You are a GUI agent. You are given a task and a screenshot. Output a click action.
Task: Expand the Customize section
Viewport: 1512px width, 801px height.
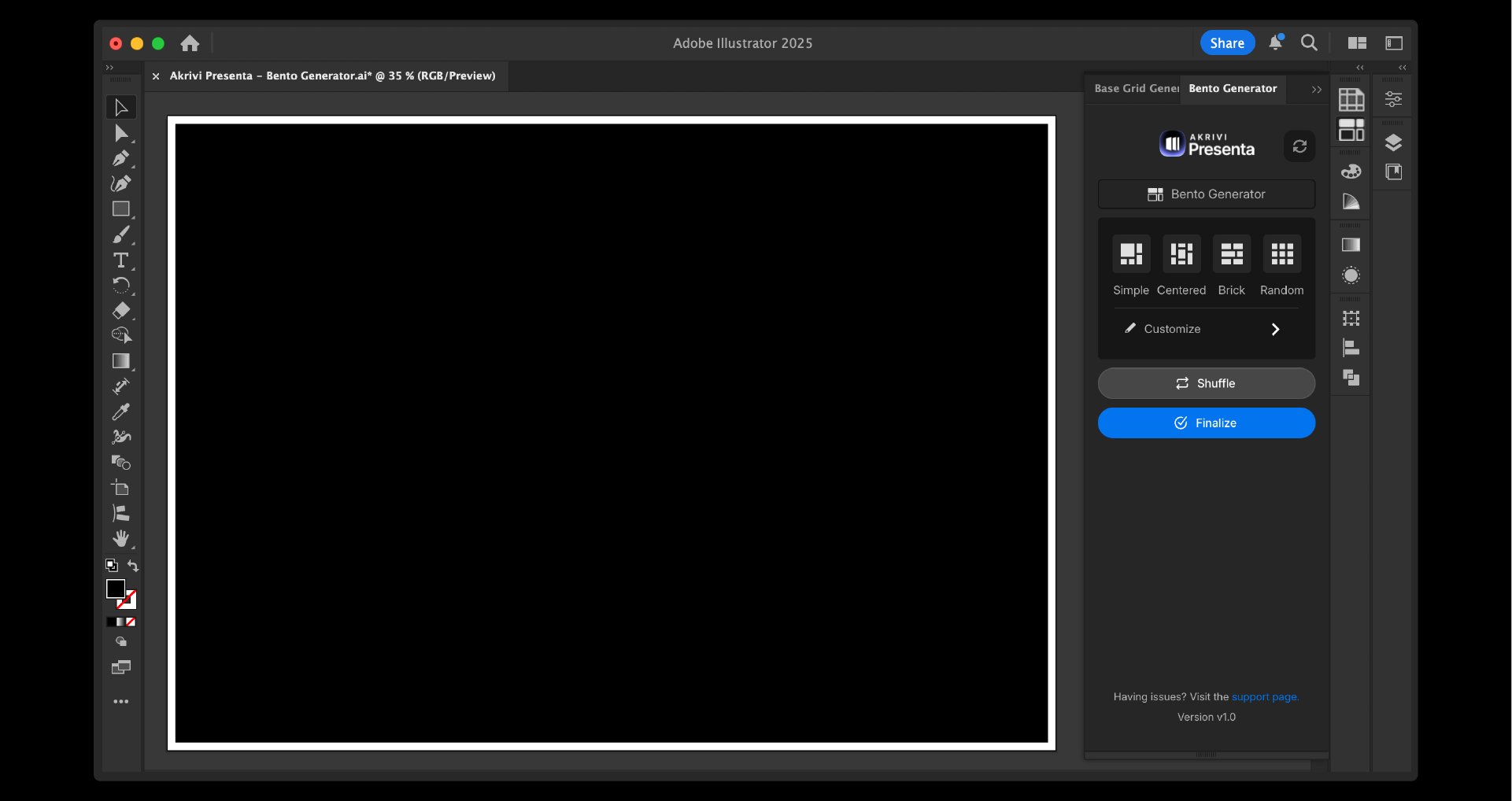click(x=1207, y=329)
